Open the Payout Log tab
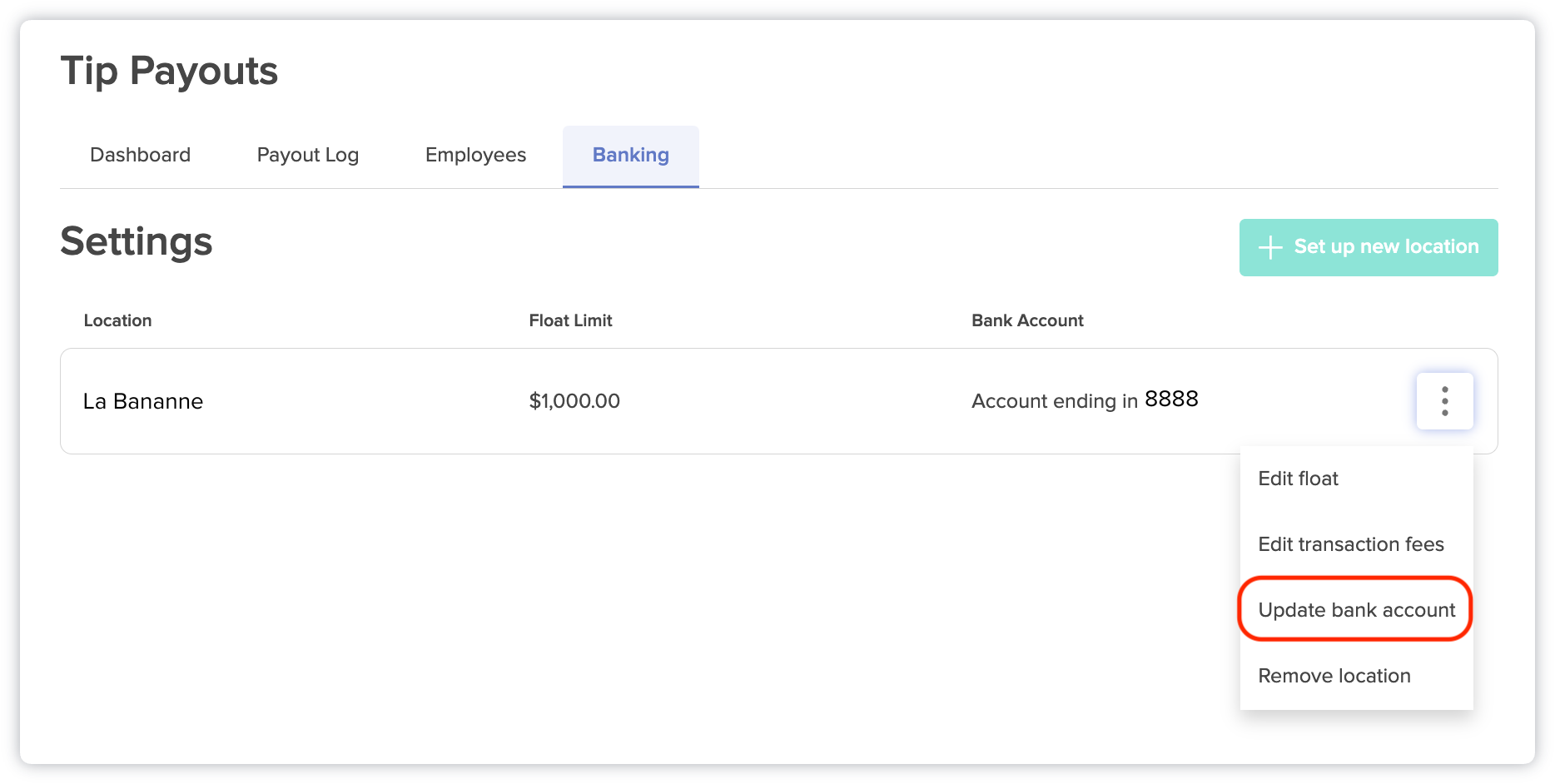This screenshot has height=784, width=1555. (x=308, y=155)
